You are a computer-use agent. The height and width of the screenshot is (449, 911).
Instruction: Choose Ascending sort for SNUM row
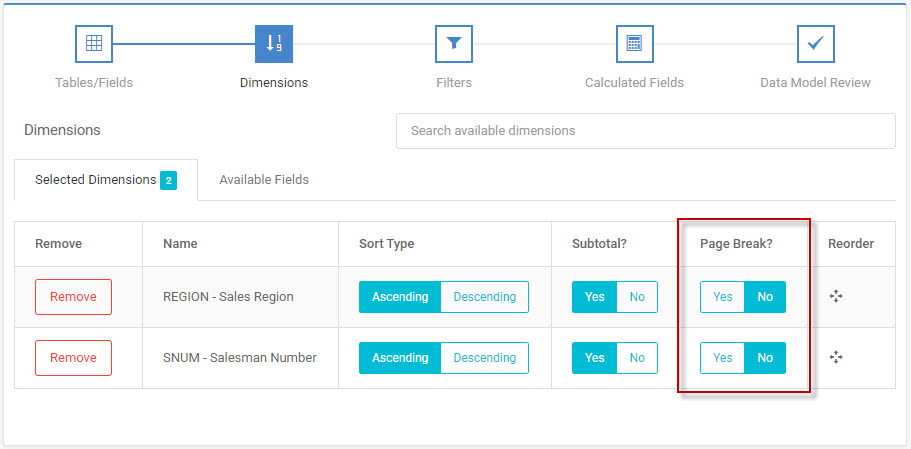pos(400,358)
